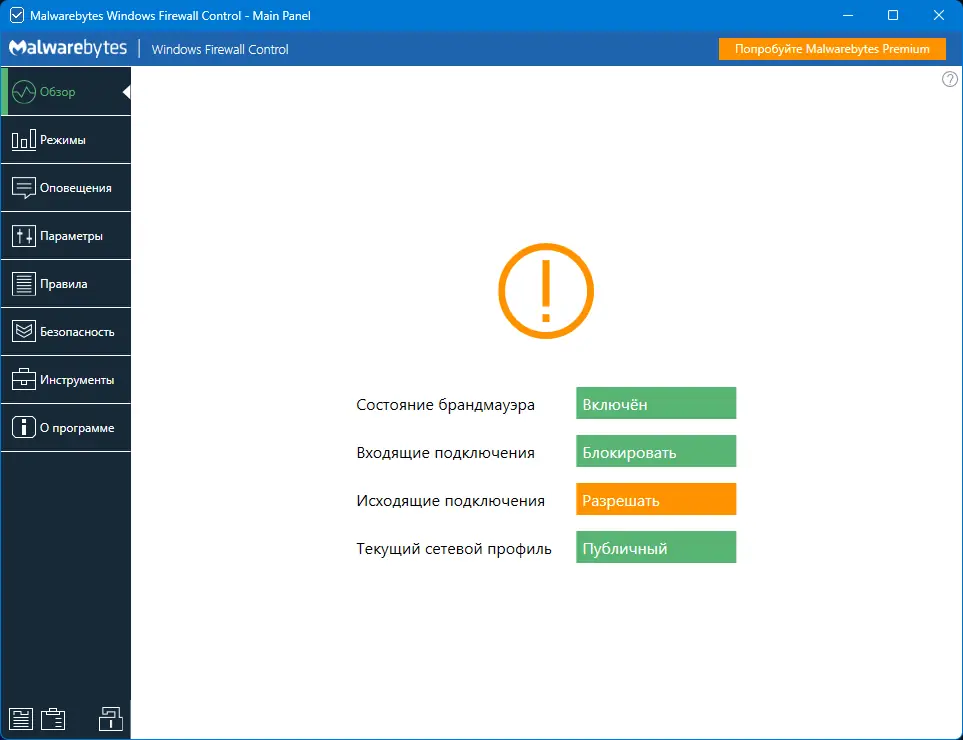The width and height of the screenshot is (963, 740).
Task: Select the Безопасность security section
Action: tap(66, 332)
